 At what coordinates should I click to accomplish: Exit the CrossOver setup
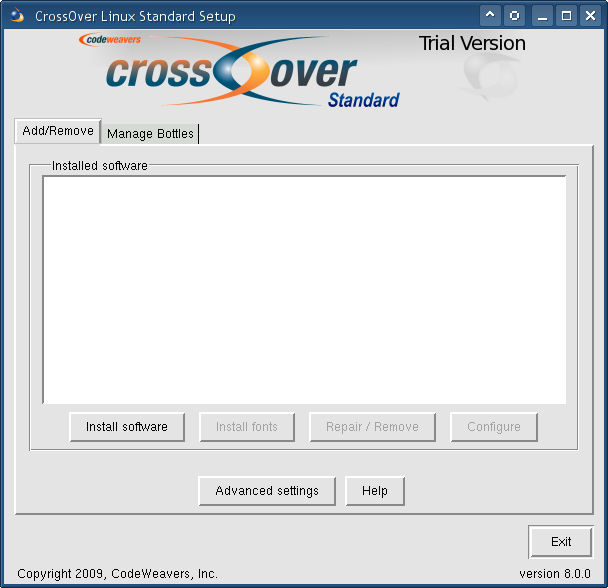click(561, 542)
